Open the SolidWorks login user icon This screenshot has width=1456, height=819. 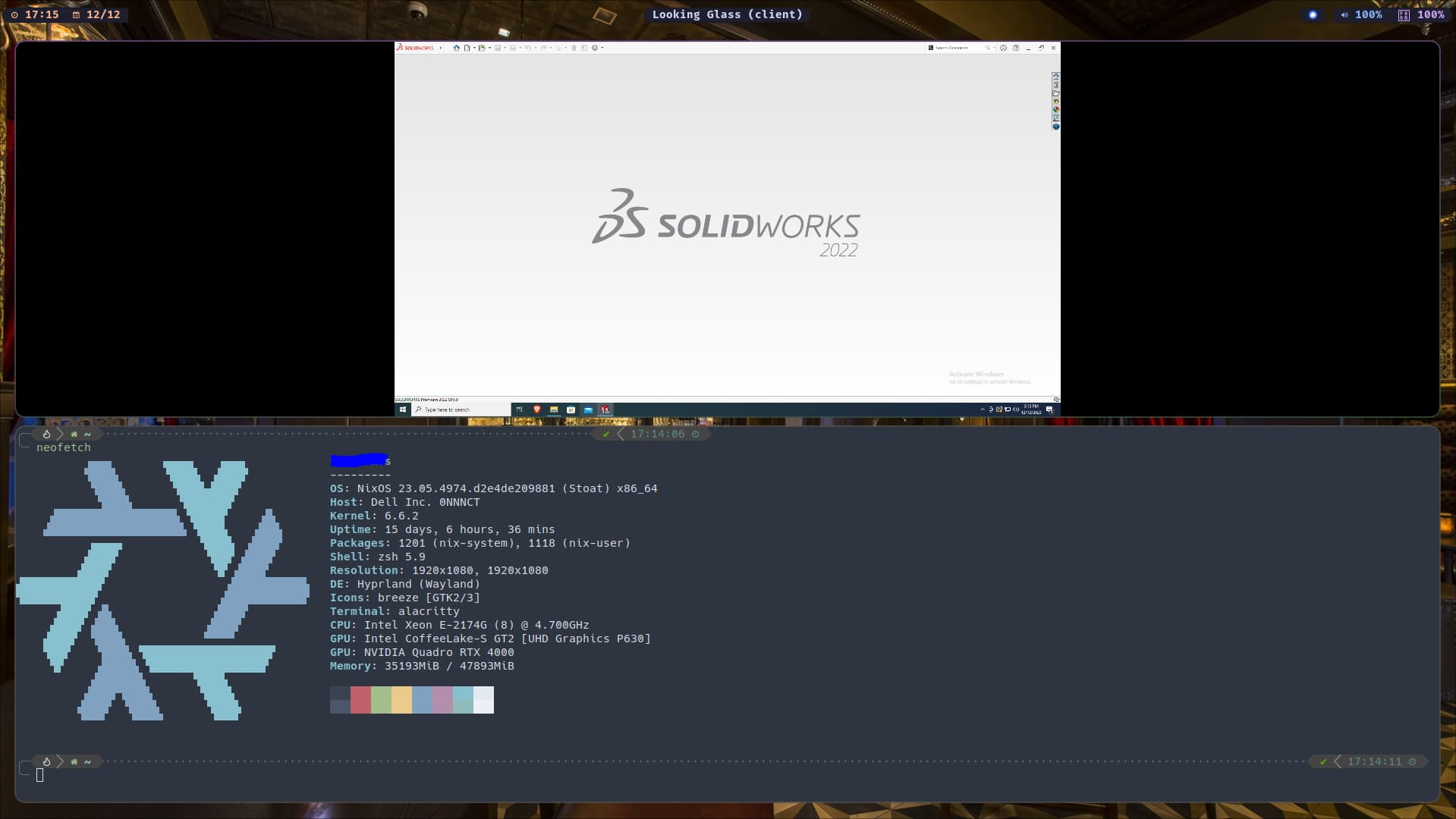pyautogui.click(x=1003, y=48)
